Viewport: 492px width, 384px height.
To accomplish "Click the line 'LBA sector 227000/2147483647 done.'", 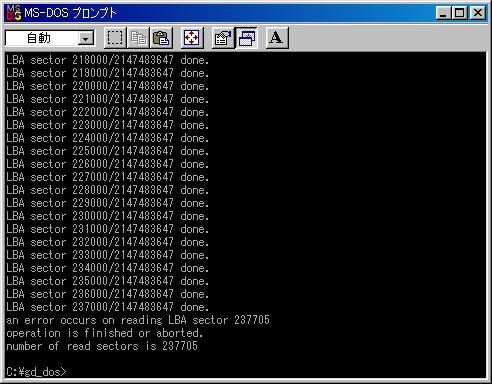I will point(107,177).
